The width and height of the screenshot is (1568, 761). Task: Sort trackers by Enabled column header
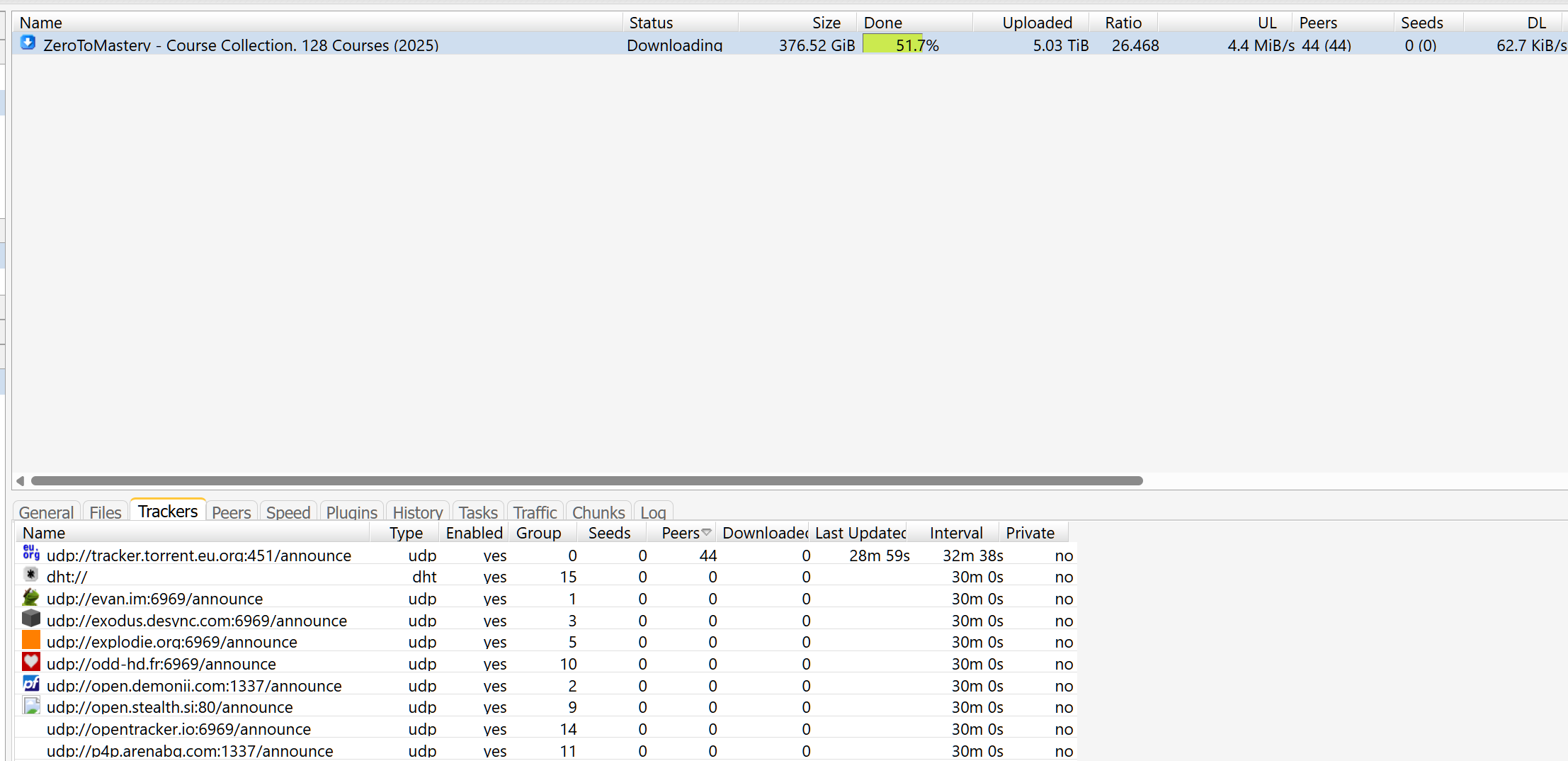tap(474, 533)
